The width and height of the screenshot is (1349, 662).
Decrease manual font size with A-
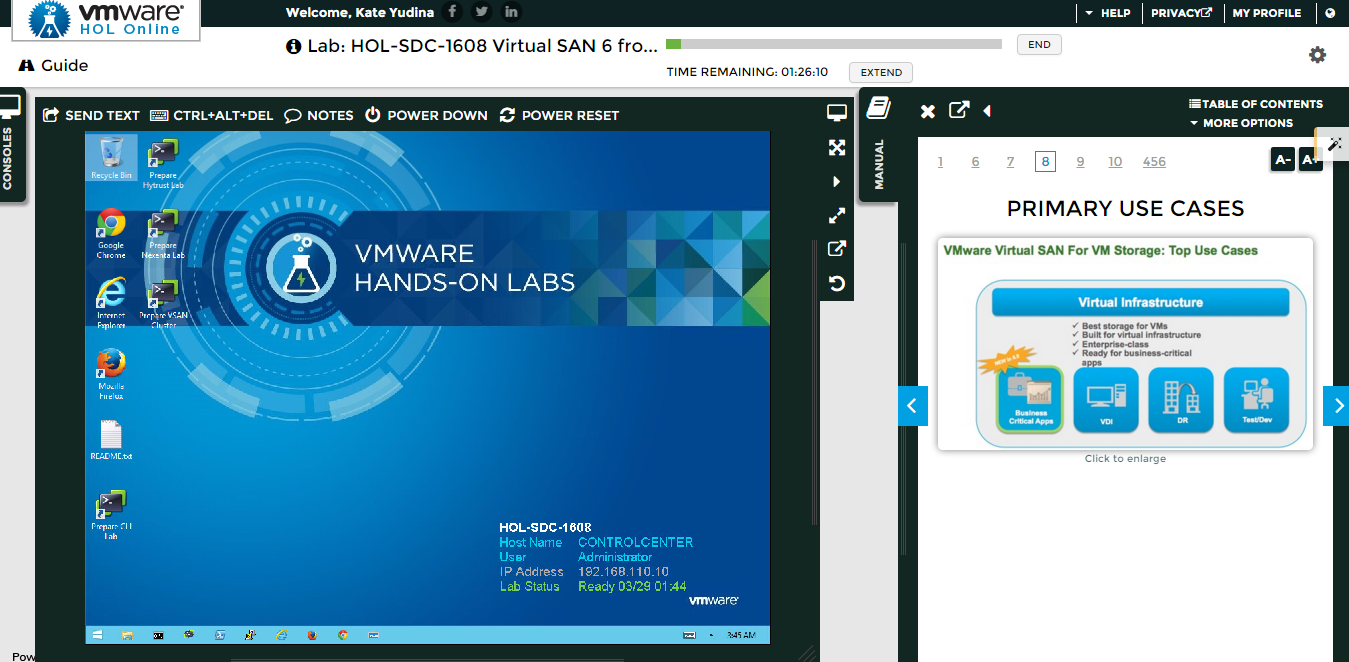pyautogui.click(x=1283, y=159)
